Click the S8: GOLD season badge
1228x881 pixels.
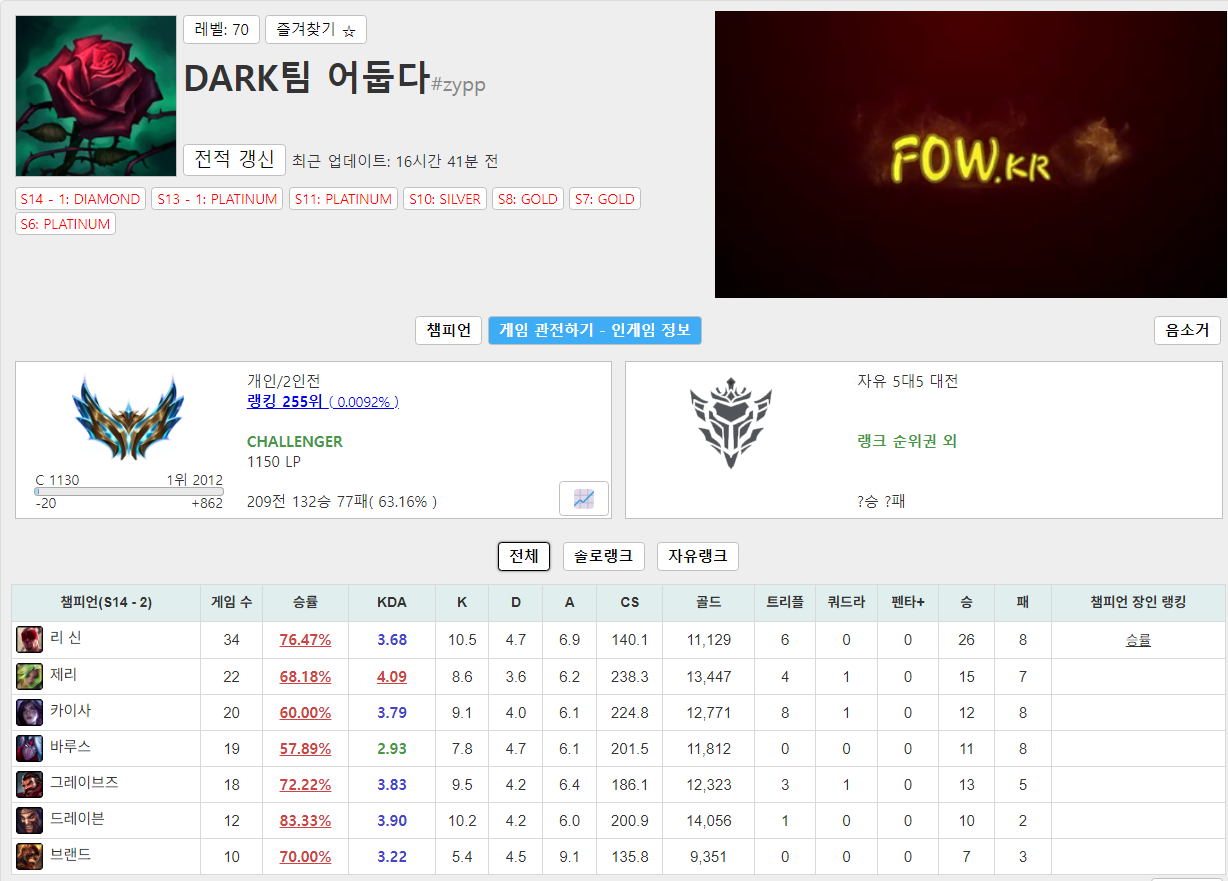click(528, 199)
